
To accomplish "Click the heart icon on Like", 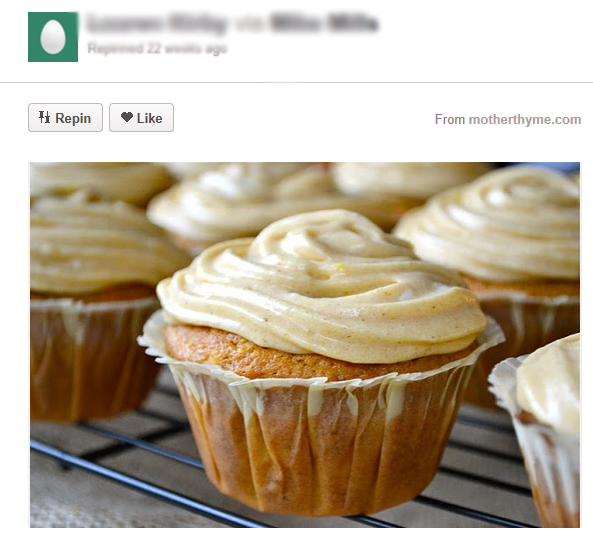I will pos(127,117).
